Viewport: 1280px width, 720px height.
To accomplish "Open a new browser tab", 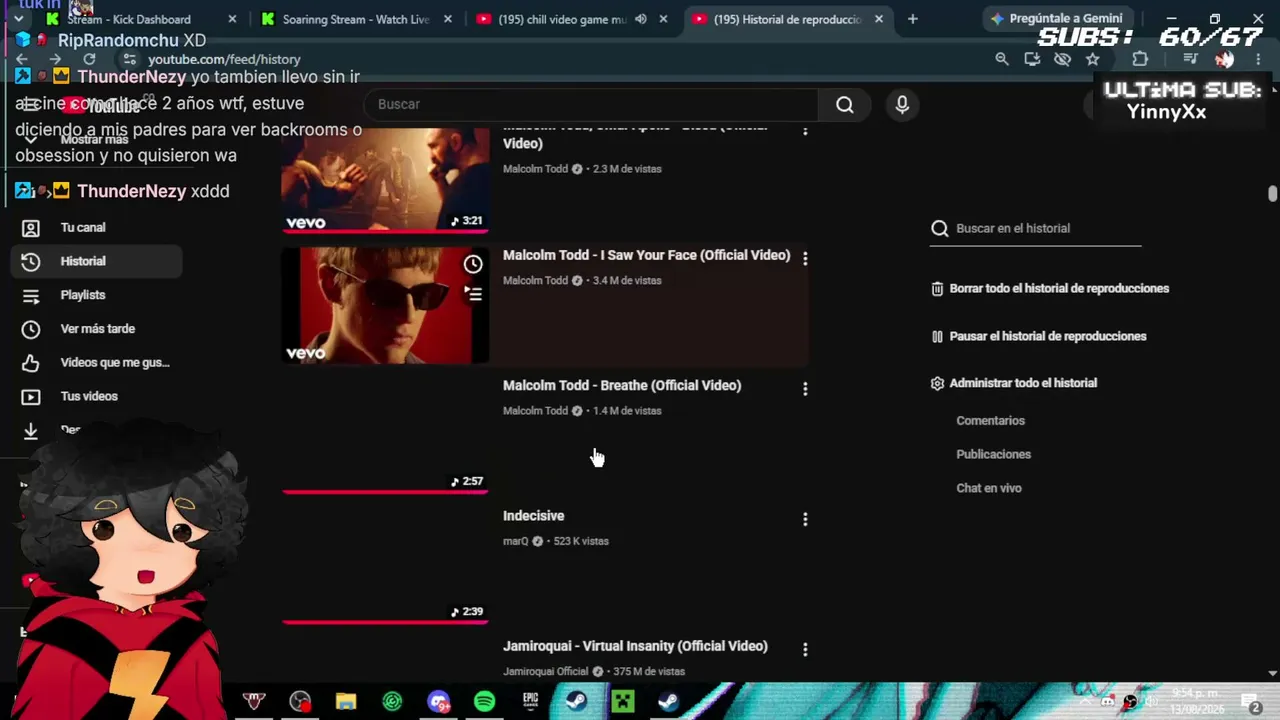I will coord(912,19).
